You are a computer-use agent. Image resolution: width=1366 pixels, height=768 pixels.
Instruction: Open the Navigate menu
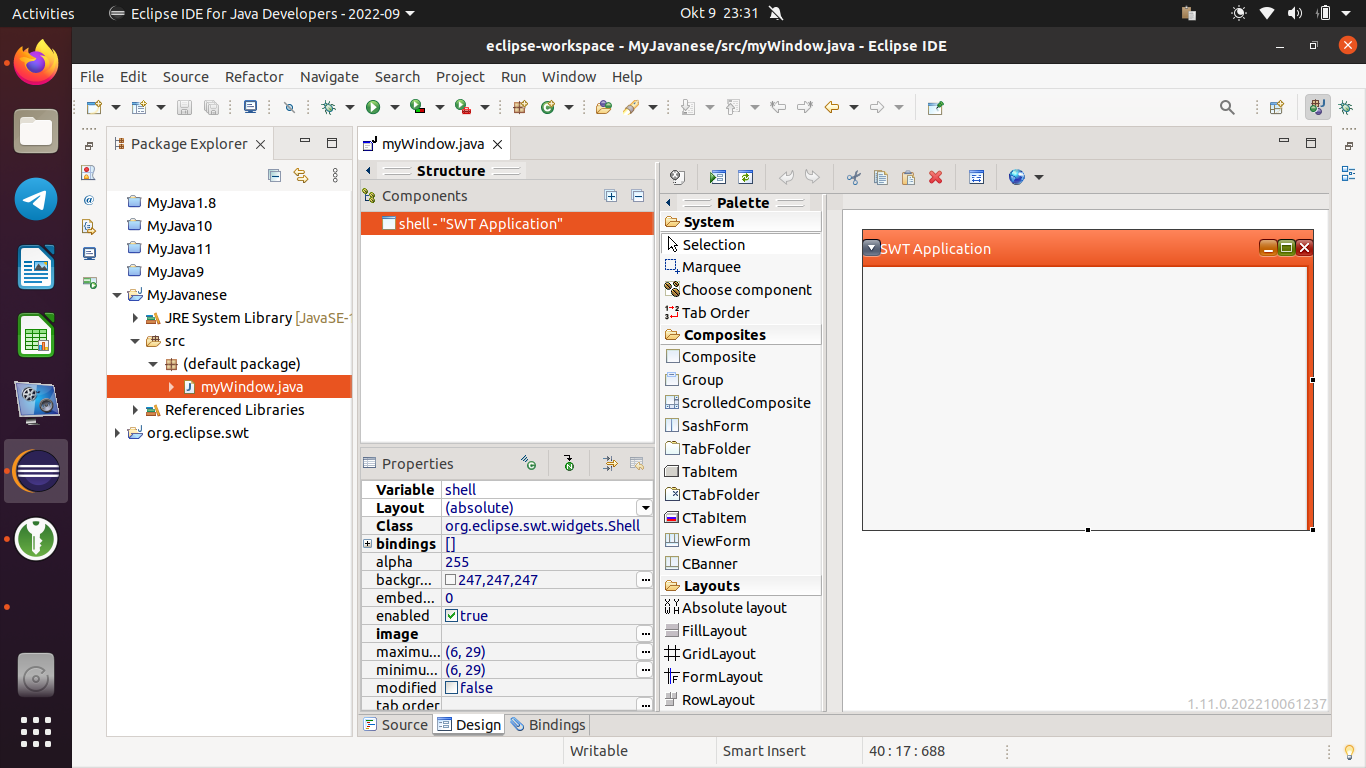(x=329, y=76)
